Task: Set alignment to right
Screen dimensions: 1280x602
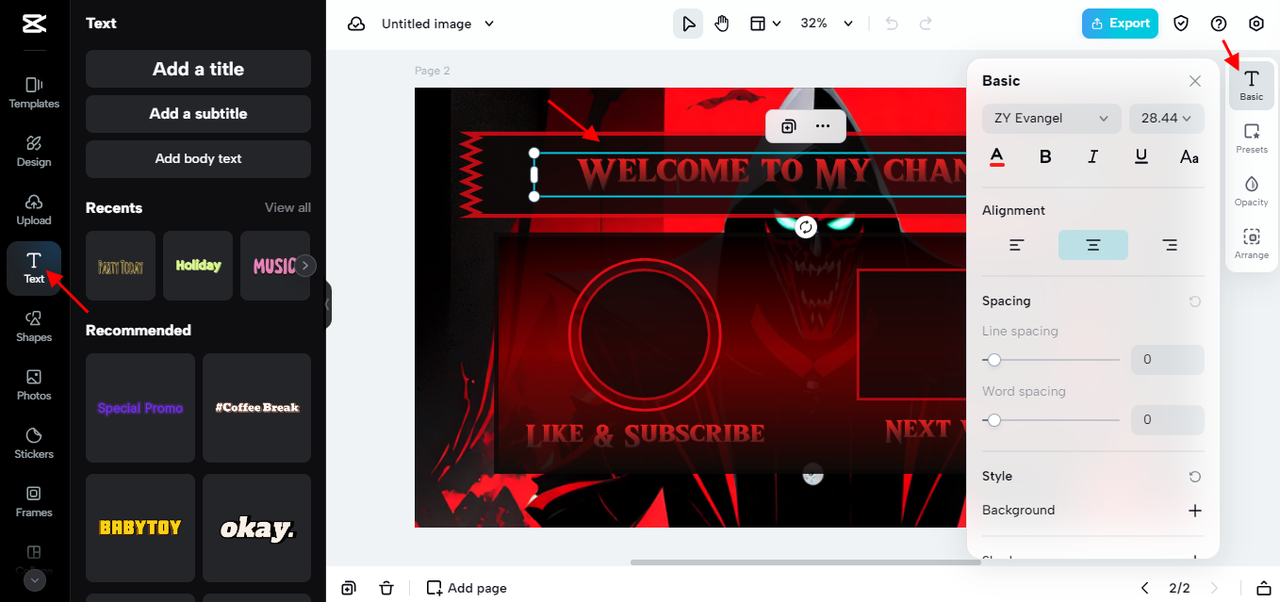Action: 1169,245
